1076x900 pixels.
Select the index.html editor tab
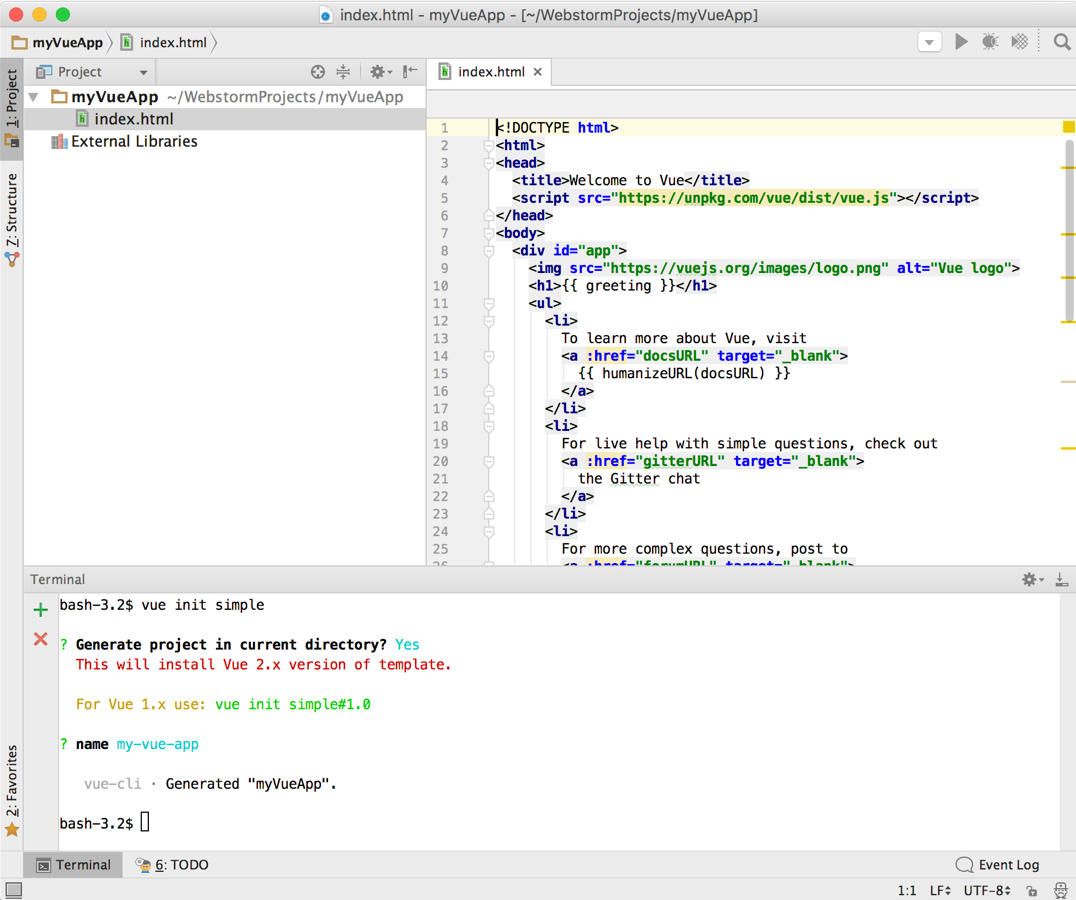tap(490, 72)
